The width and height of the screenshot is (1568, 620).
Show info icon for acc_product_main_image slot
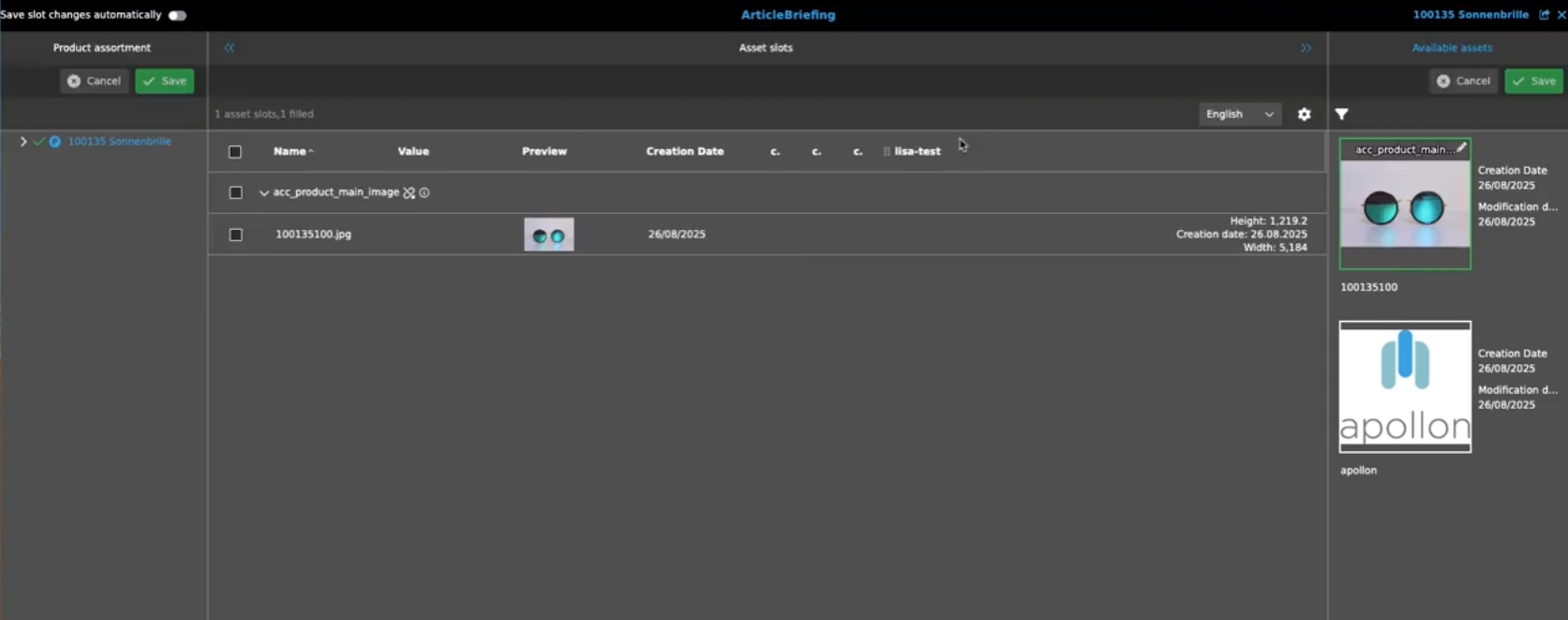[425, 192]
